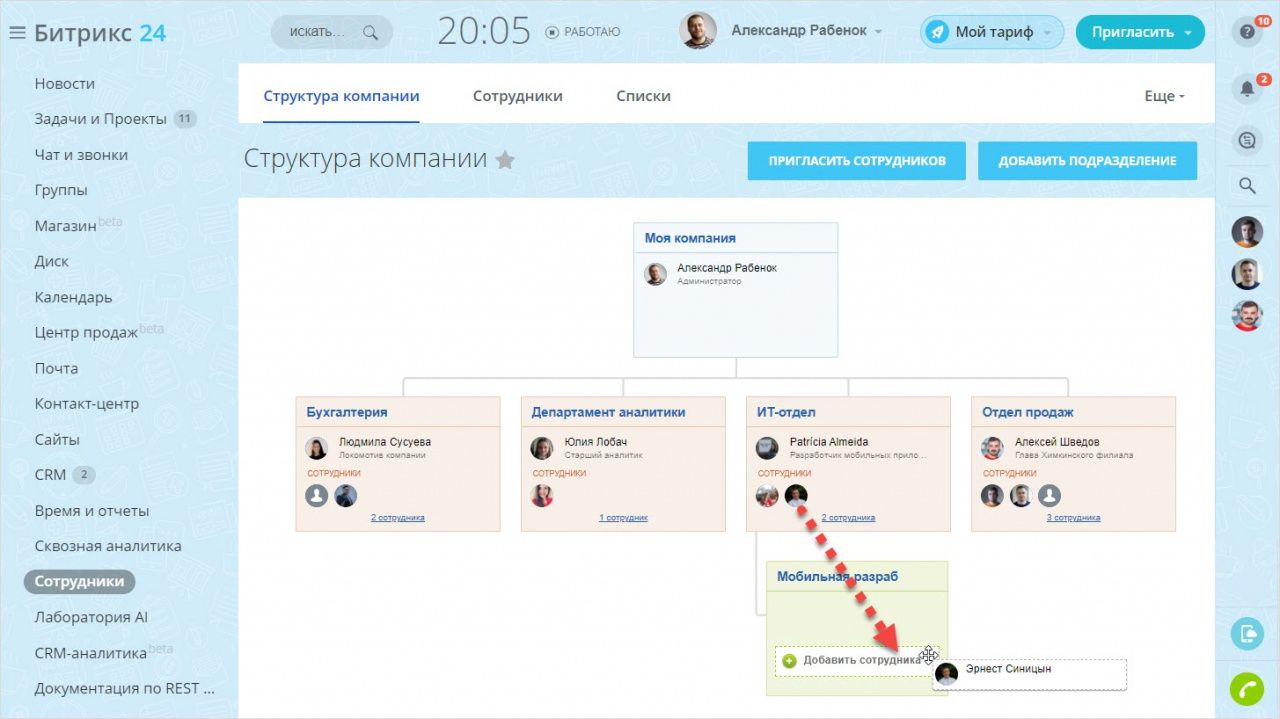Open the Бухгалтерия department title

(347, 412)
